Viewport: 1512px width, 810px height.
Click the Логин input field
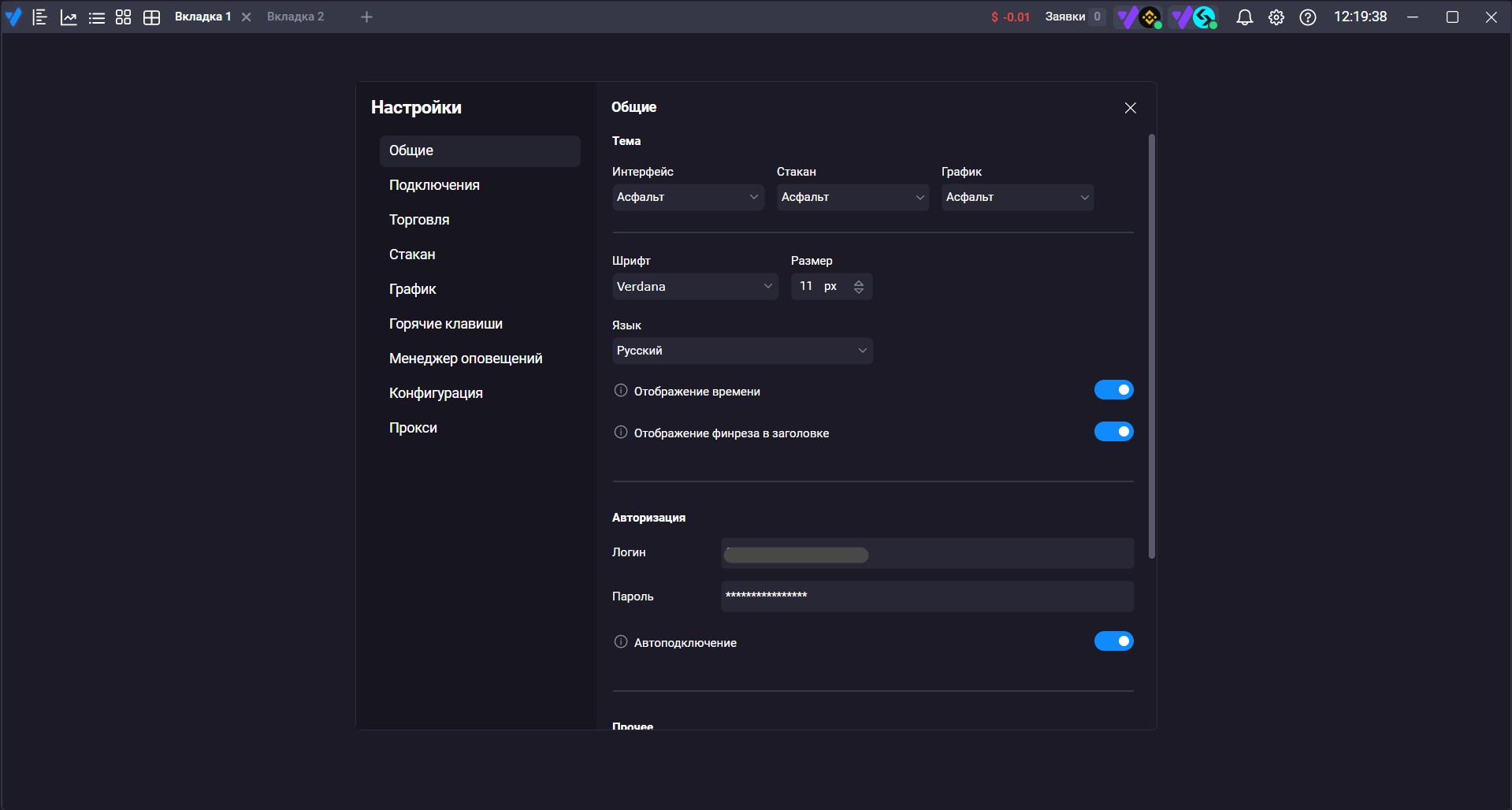[927, 553]
